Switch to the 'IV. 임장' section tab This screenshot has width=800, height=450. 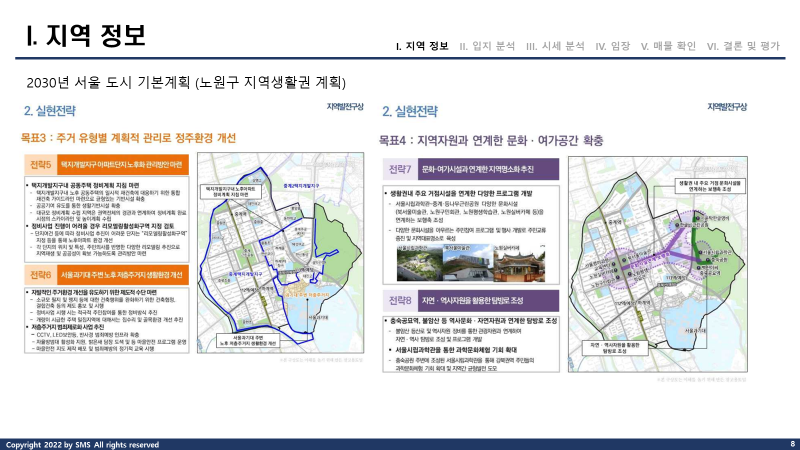click(613, 46)
